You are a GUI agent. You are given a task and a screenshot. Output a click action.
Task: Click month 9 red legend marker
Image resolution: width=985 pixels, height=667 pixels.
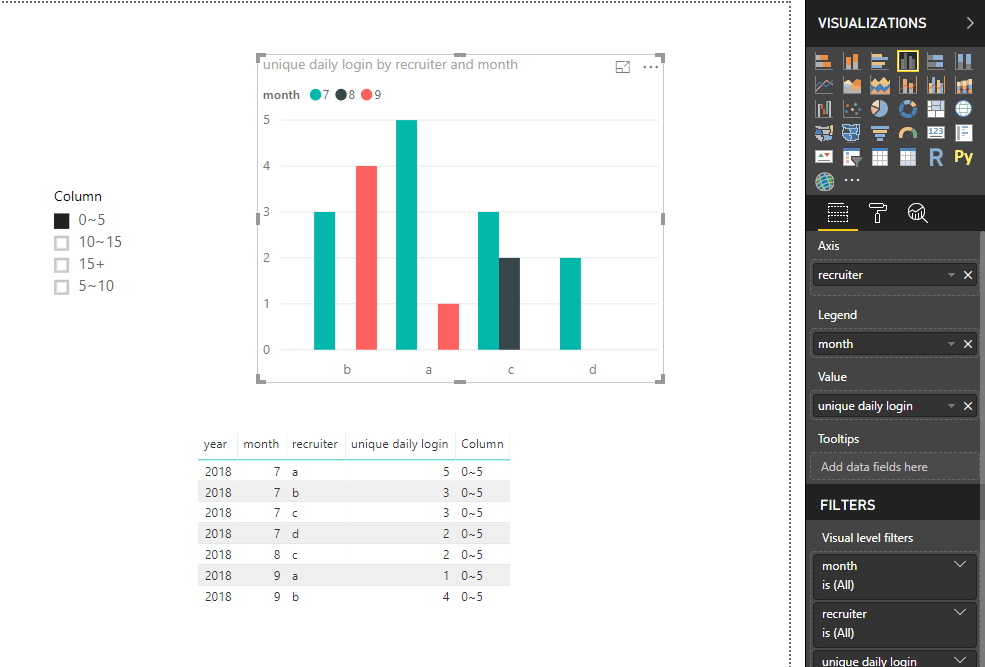point(367,95)
